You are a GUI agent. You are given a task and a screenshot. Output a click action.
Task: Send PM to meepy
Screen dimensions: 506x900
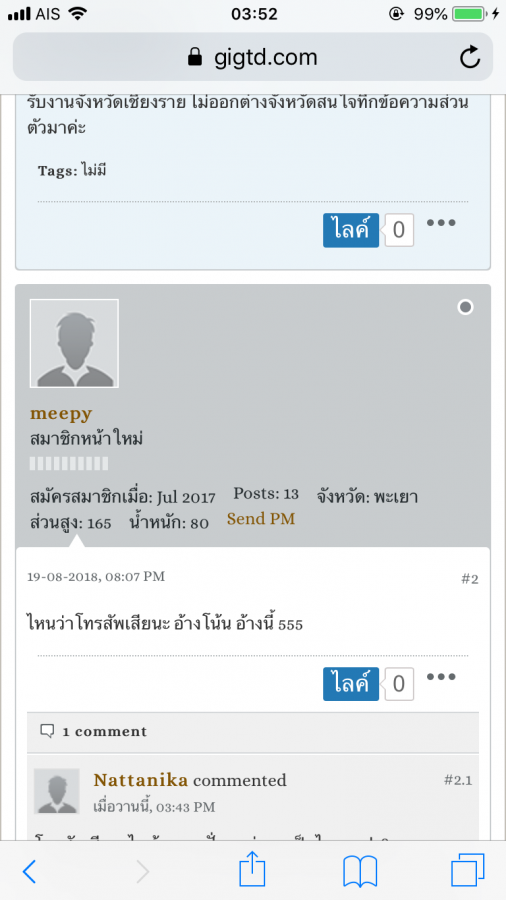click(x=261, y=519)
